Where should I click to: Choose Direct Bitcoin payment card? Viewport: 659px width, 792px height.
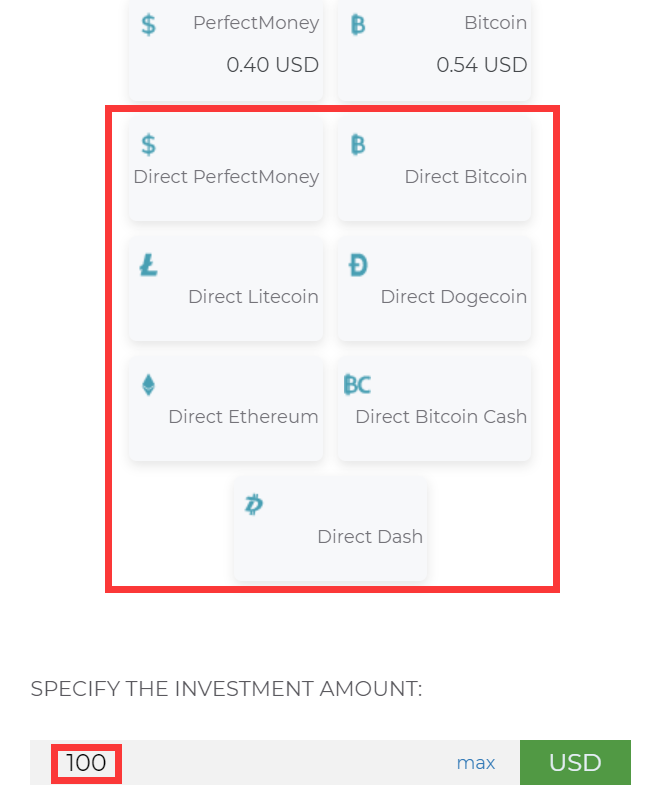click(x=434, y=169)
